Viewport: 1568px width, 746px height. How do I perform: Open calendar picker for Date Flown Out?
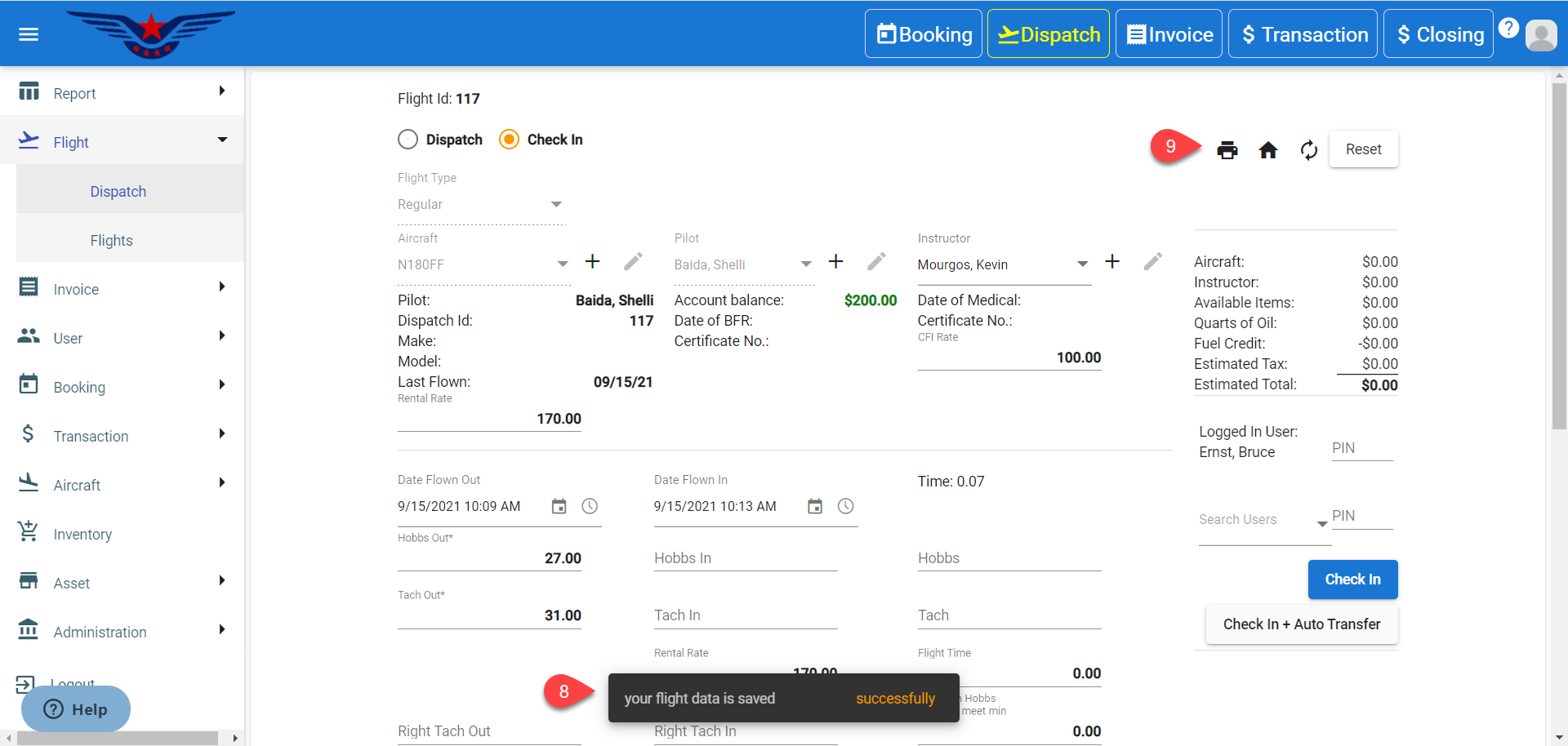[559, 507]
